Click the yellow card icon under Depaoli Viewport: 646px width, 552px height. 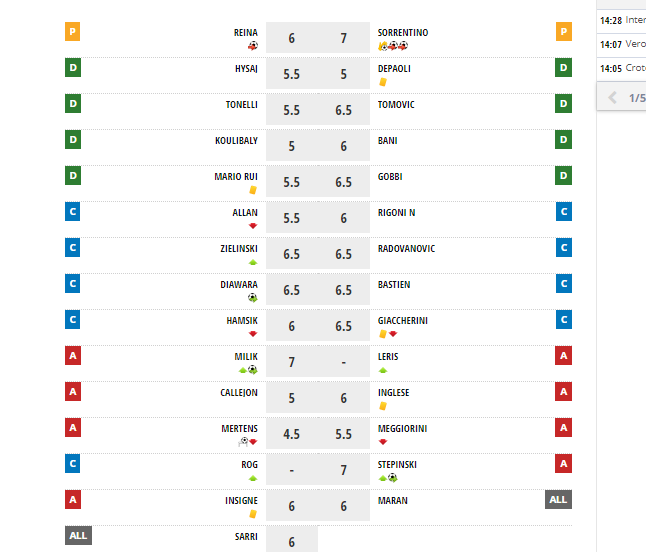[383, 81]
